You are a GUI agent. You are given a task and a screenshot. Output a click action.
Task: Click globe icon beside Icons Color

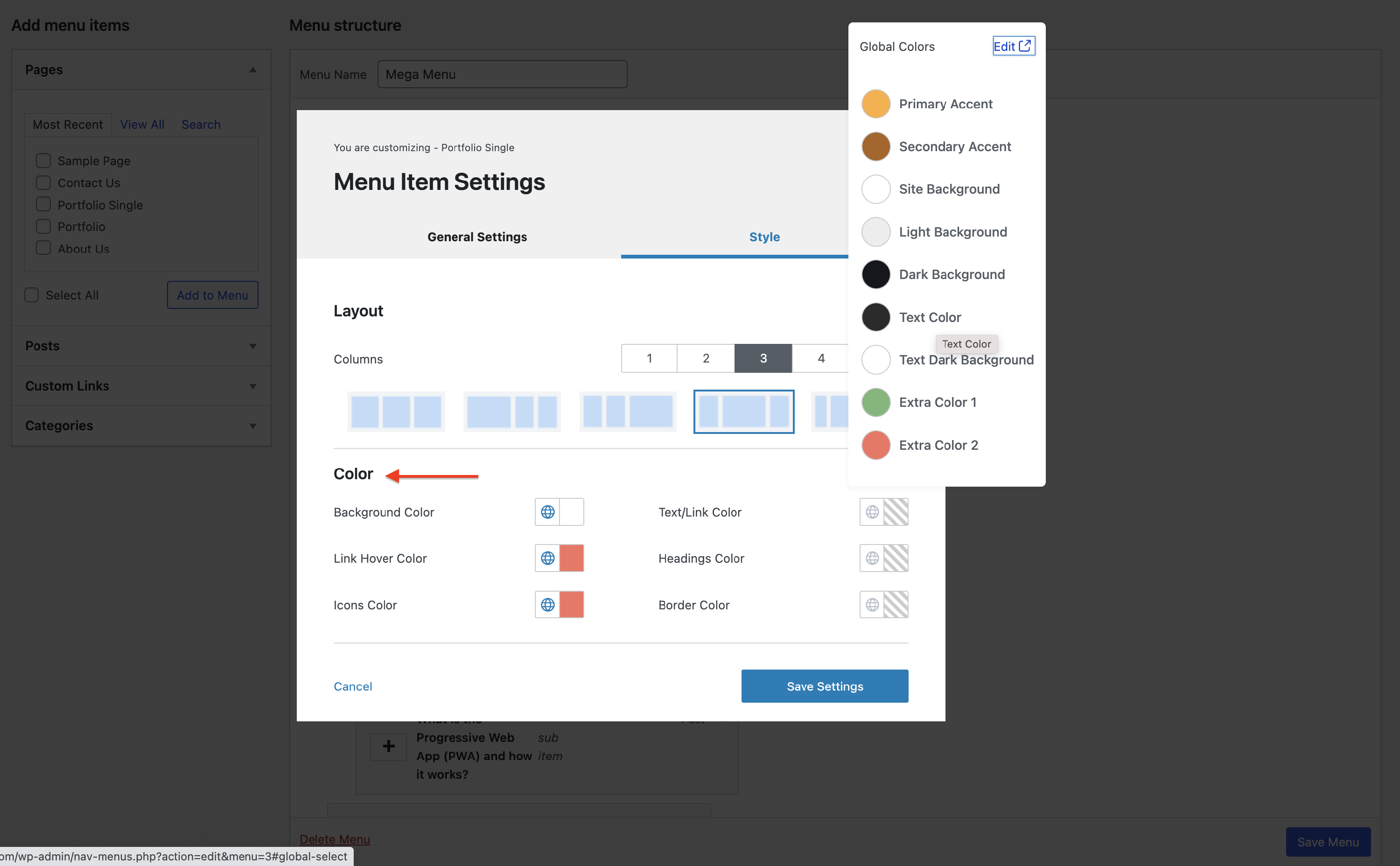(547, 604)
